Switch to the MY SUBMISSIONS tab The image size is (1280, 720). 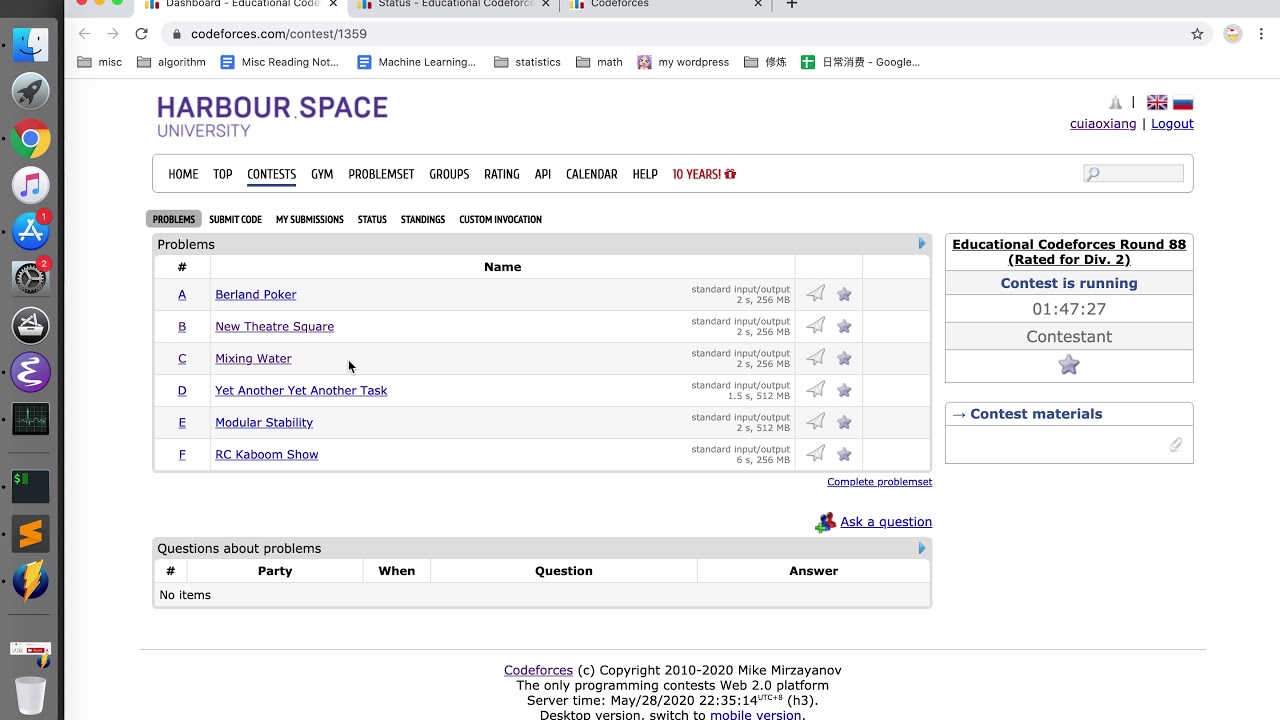(x=310, y=219)
